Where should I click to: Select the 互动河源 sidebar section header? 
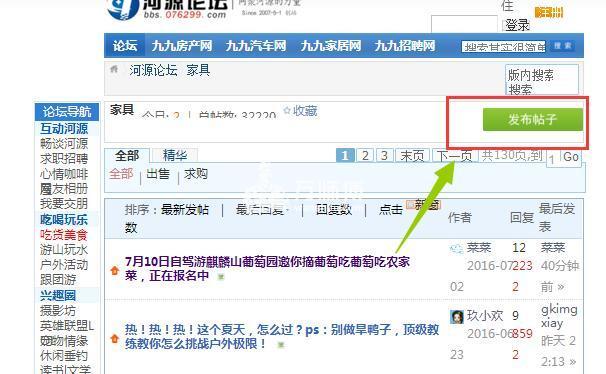click(64, 129)
